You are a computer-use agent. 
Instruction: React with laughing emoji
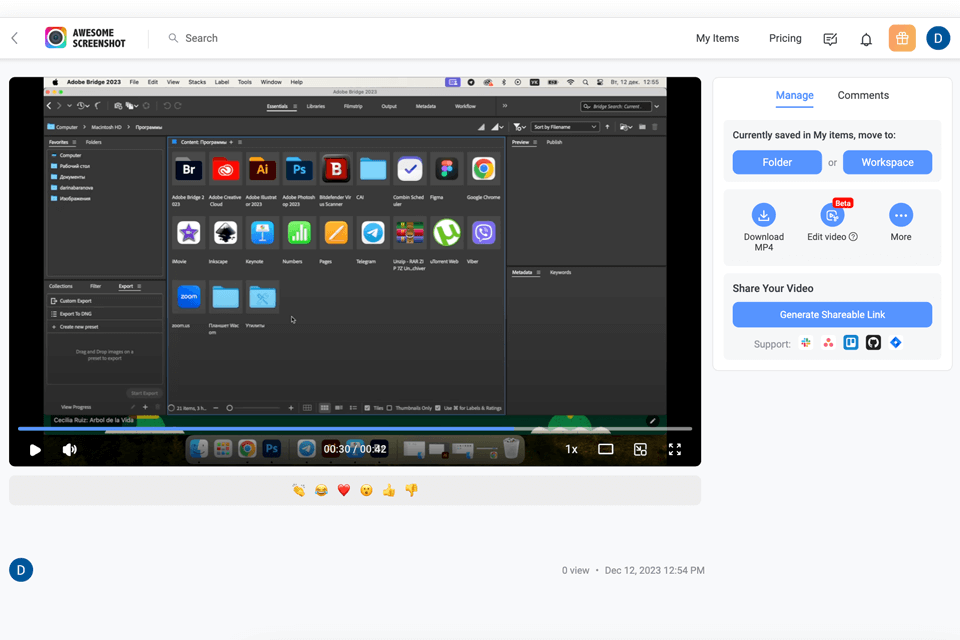click(x=321, y=490)
